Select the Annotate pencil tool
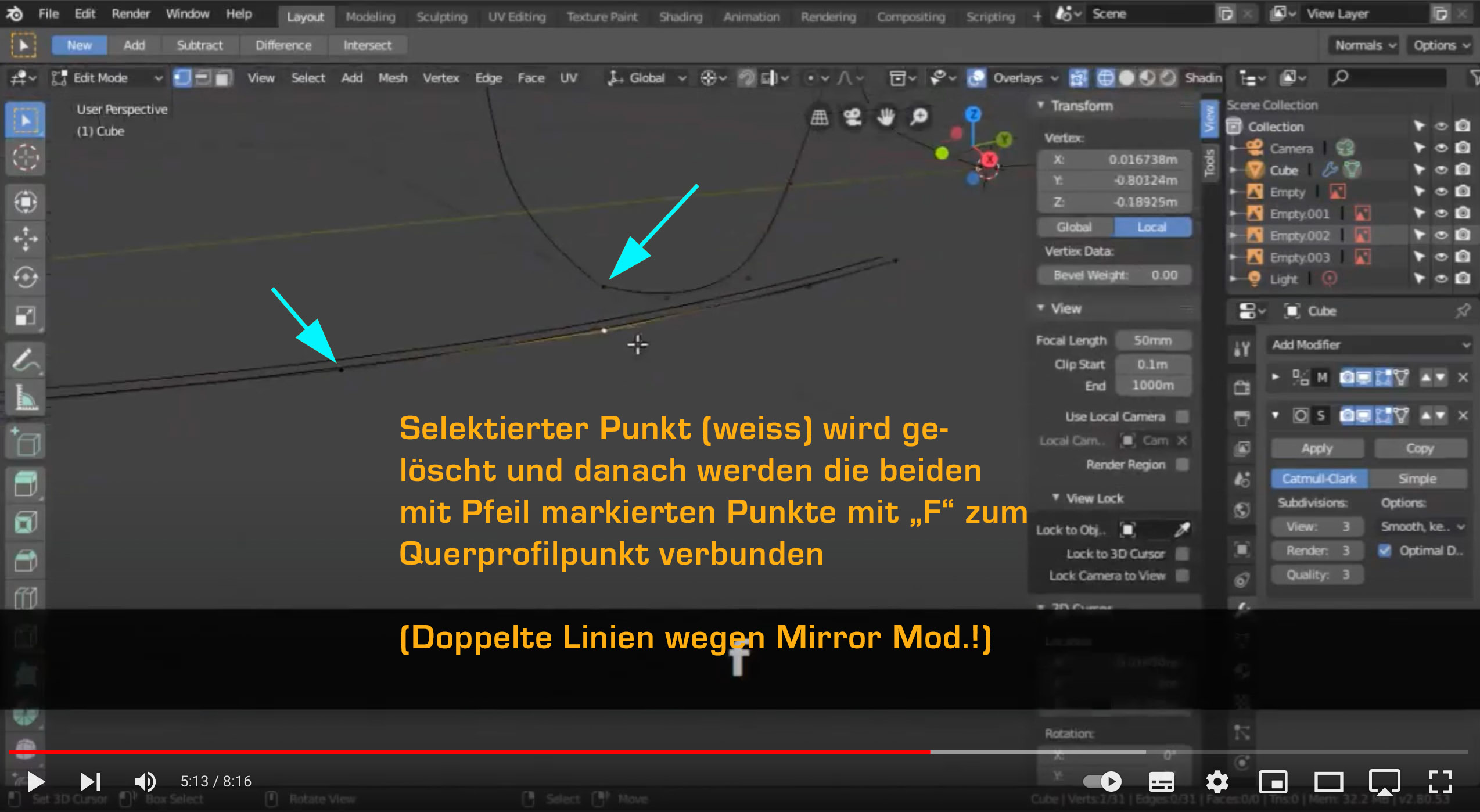1480x812 pixels. pyautogui.click(x=25, y=361)
